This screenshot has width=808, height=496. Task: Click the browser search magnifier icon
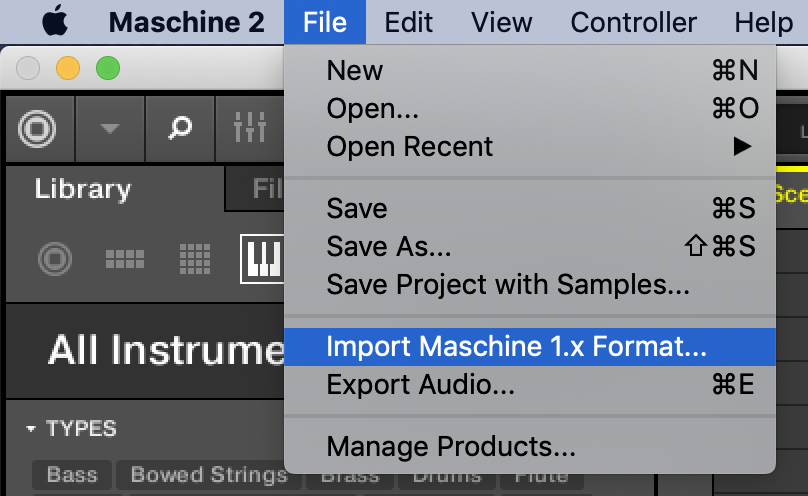(x=180, y=128)
